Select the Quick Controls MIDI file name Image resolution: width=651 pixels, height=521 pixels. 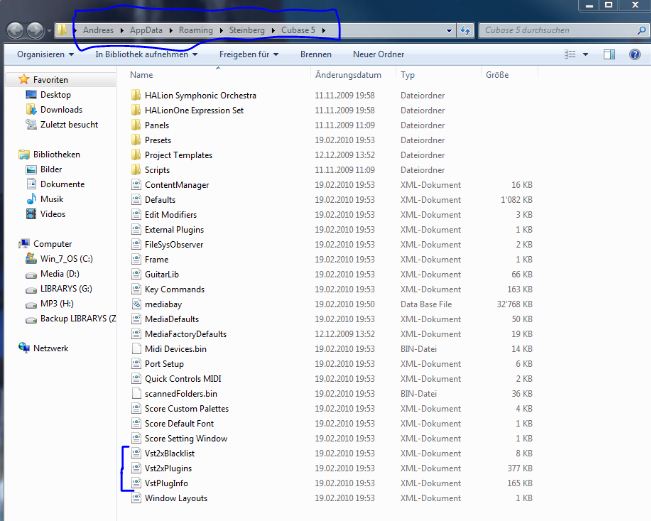tap(183, 379)
